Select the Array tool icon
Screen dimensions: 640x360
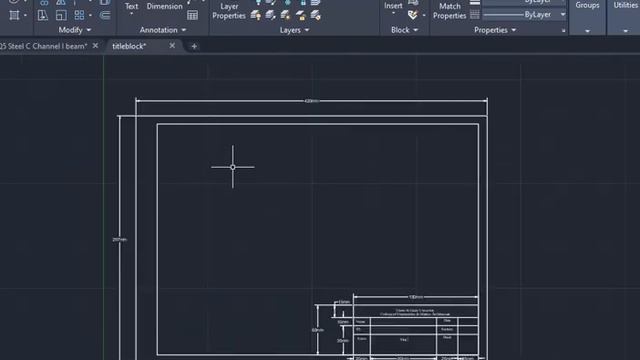(79, 16)
